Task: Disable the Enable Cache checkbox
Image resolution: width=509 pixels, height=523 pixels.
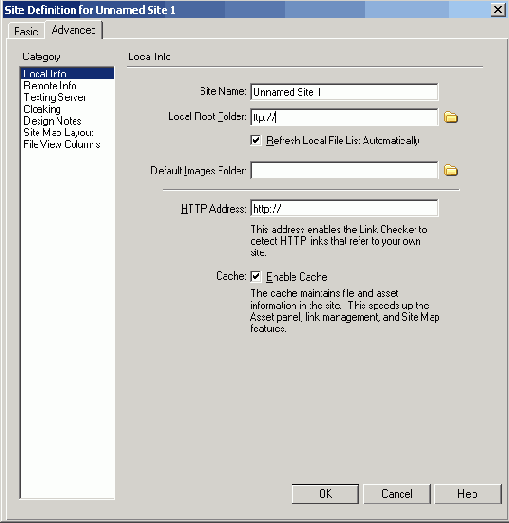Action: (x=256, y=277)
